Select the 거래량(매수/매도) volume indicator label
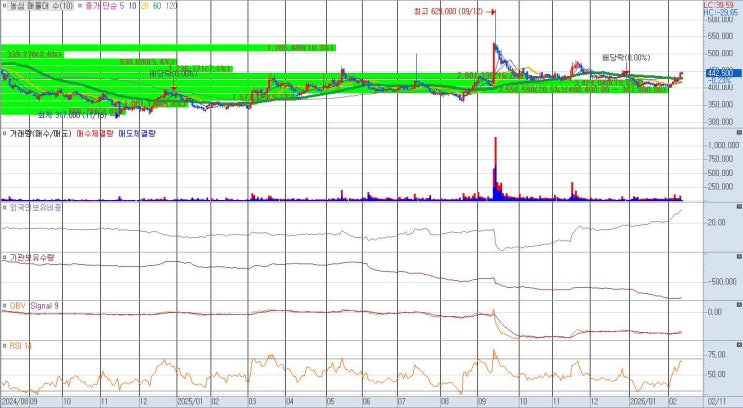Viewport: 743px width, 408px height. point(40,134)
